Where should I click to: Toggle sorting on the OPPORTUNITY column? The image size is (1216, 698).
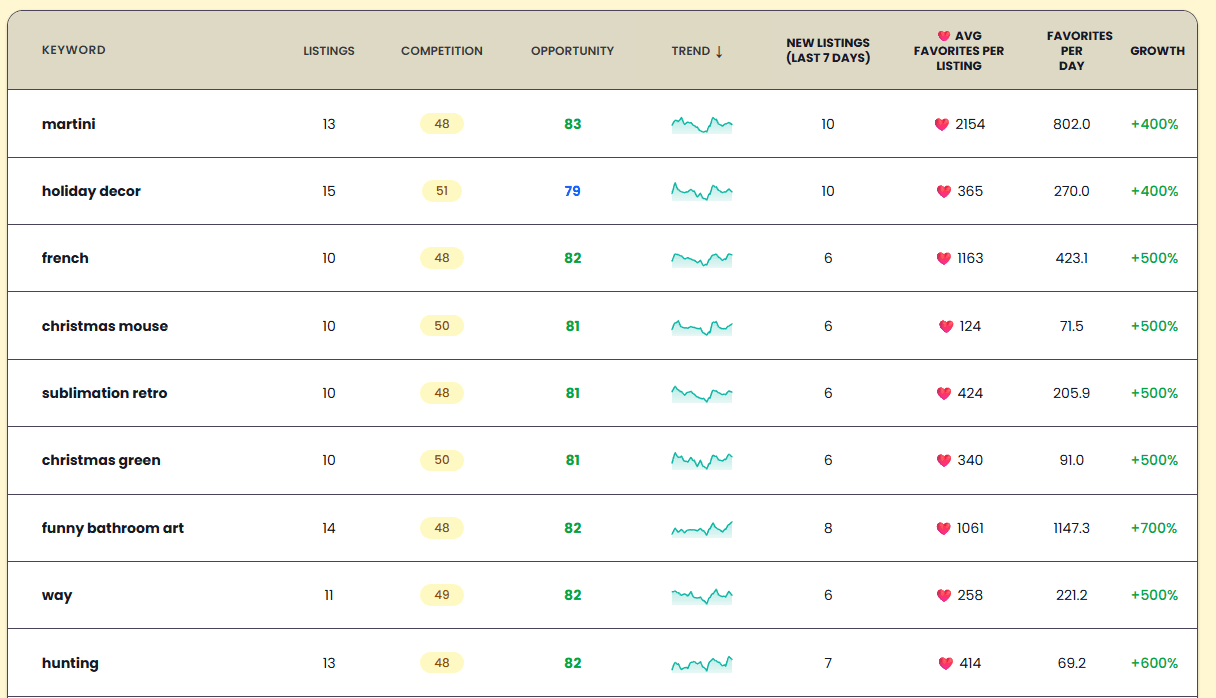coord(572,51)
